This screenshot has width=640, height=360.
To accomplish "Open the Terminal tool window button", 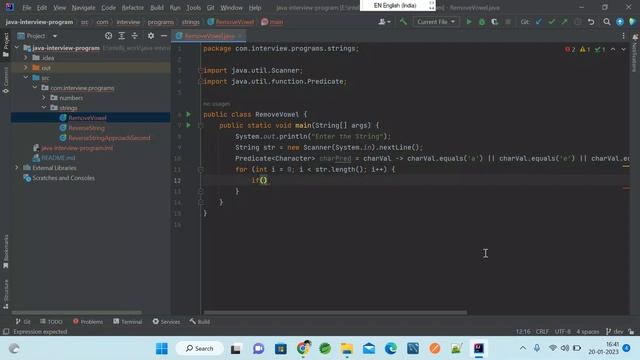I will (x=128, y=322).
